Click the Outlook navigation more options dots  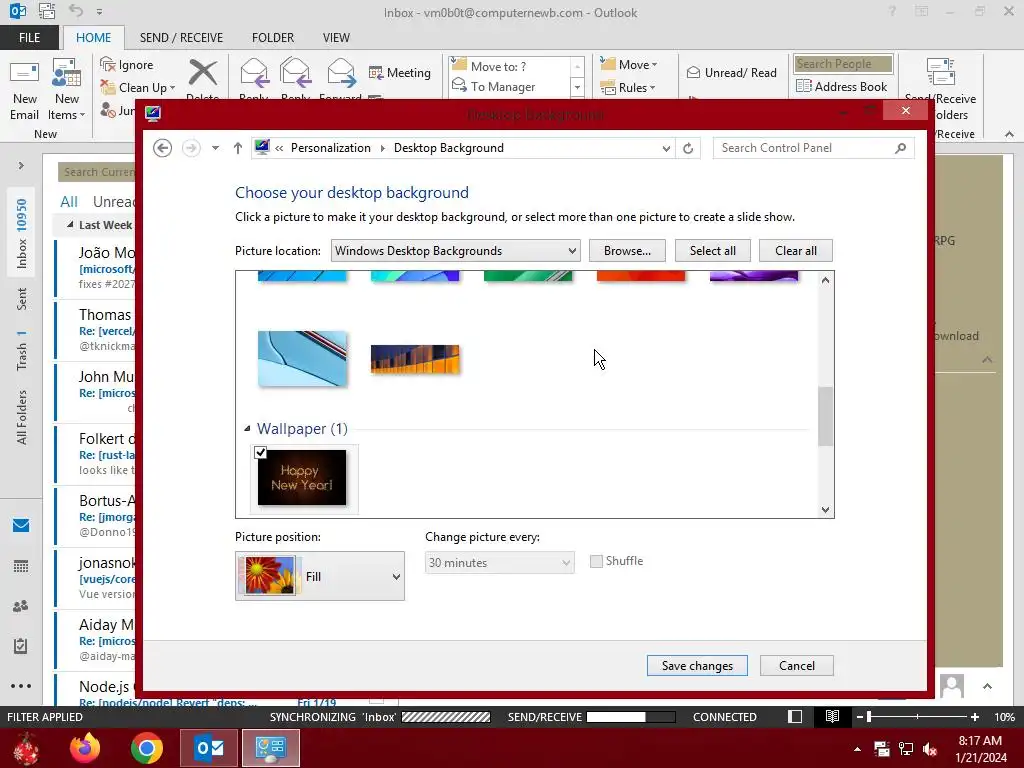[21, 686]
